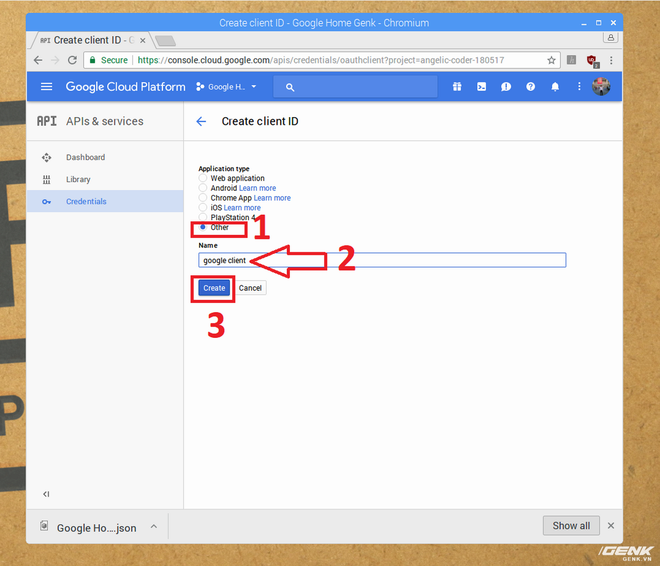
Task: Open the Google H.. project selector dropdown
Action: pos(226,87)
